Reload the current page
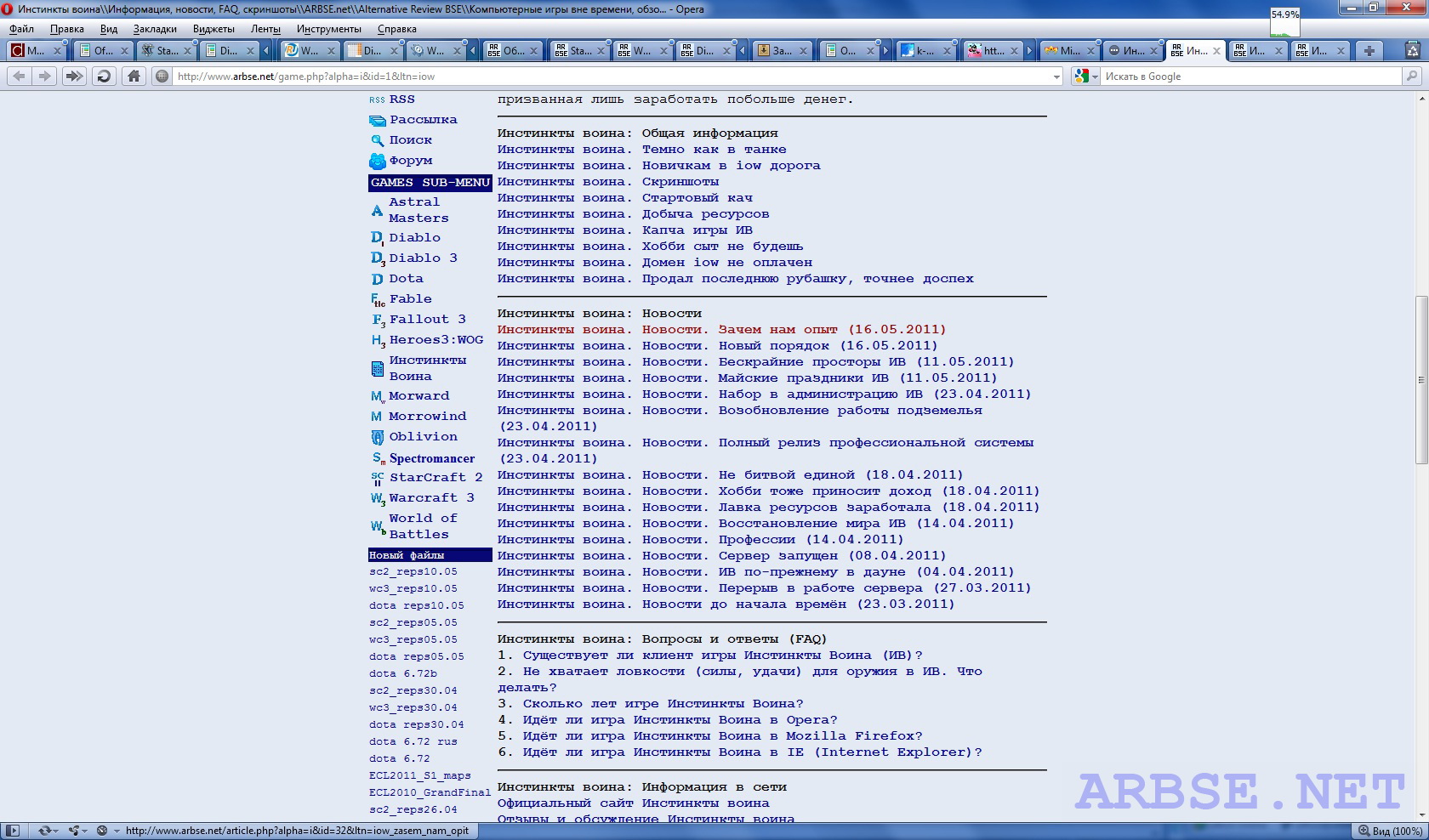The image size is (1429, 840). 104,76
